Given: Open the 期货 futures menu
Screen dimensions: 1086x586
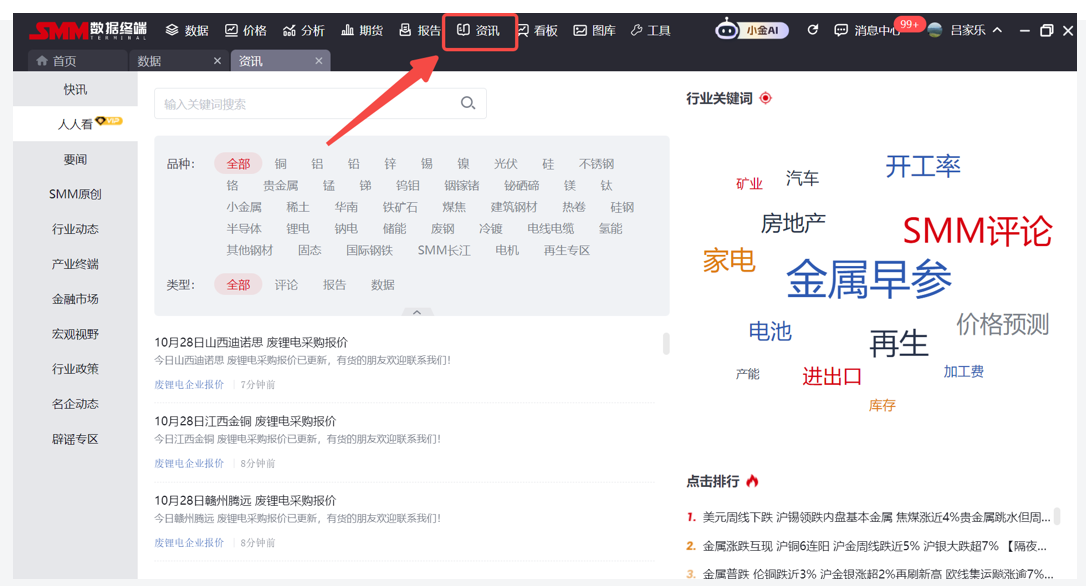Looking at the screenshot, I should click(x=362, y=30).
